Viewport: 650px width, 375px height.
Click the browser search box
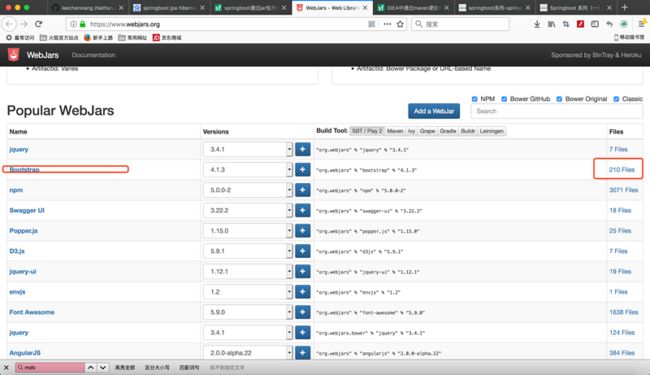click(461, 24)
